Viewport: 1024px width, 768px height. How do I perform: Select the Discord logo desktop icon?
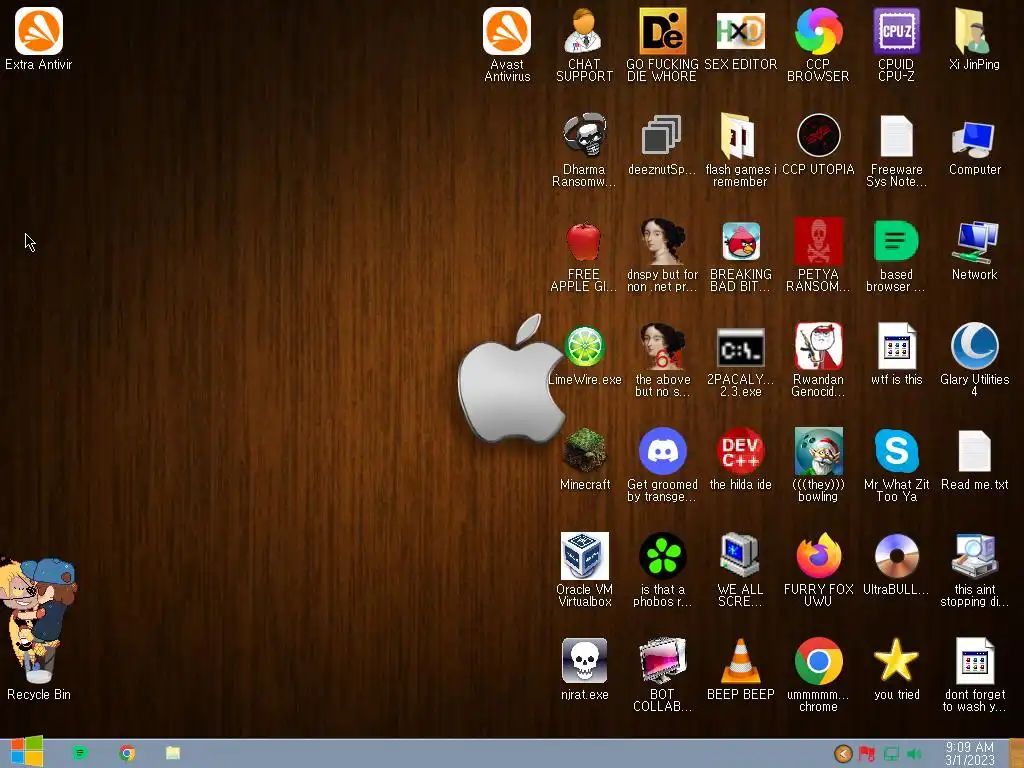tap(662, 451)
